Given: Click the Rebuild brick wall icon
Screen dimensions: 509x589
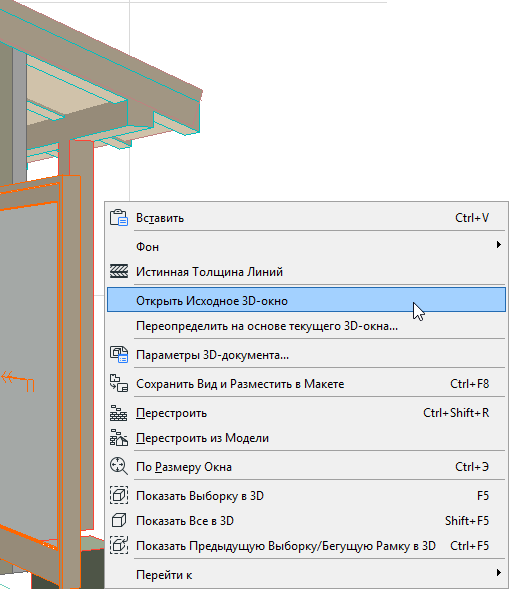Looking at the screenshot, I should click(x=119, y=413).
